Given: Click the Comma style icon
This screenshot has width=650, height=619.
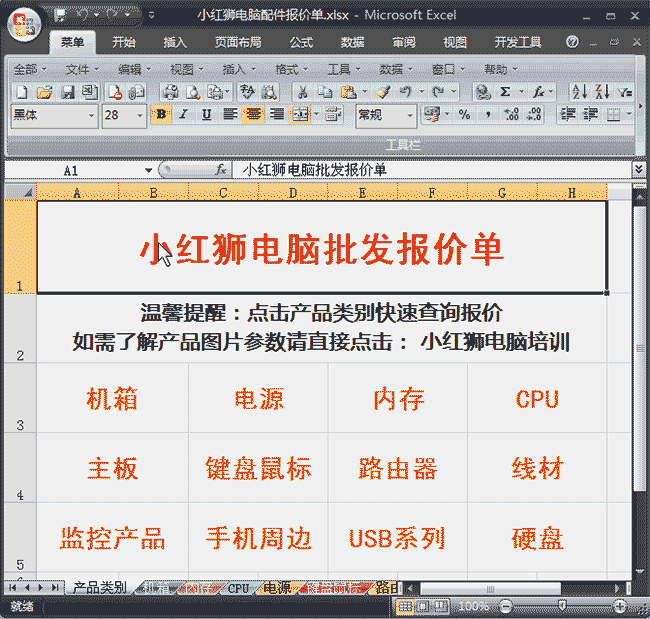Looking at the screenshot, I should 488,114.
